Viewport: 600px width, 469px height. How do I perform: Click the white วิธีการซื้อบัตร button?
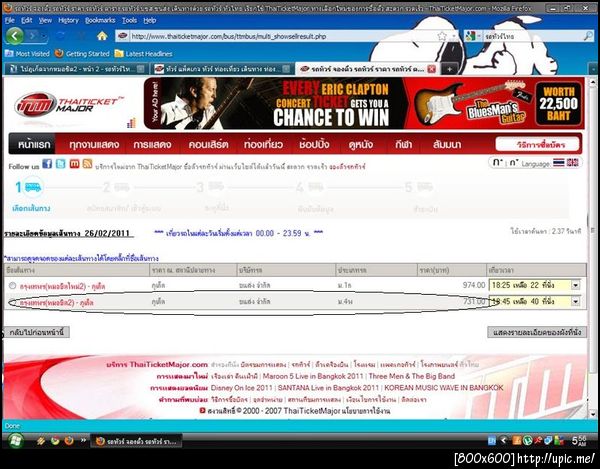(x=537, y=145)
